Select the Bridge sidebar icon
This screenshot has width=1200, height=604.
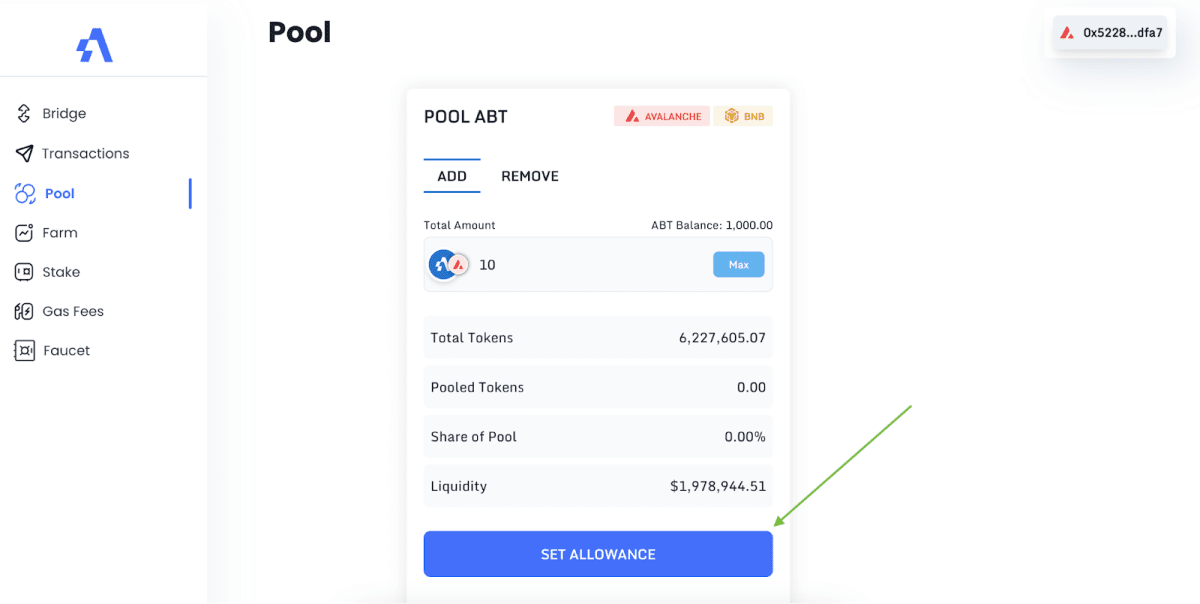click(22, 113)
